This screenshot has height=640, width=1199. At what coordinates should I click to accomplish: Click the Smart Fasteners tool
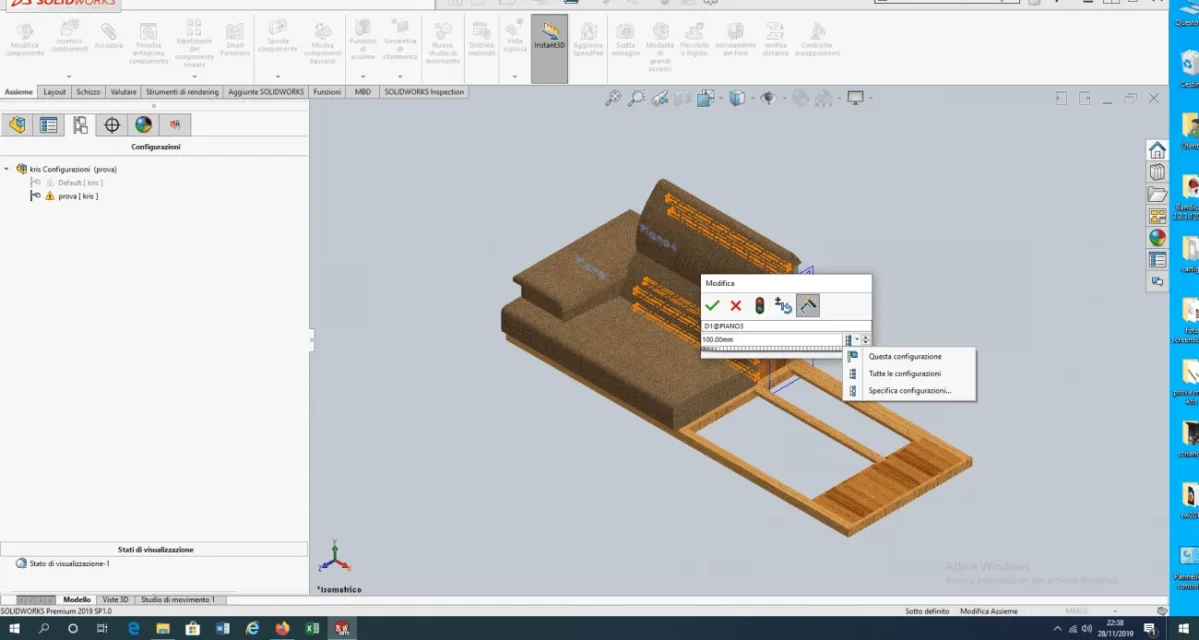235,40
